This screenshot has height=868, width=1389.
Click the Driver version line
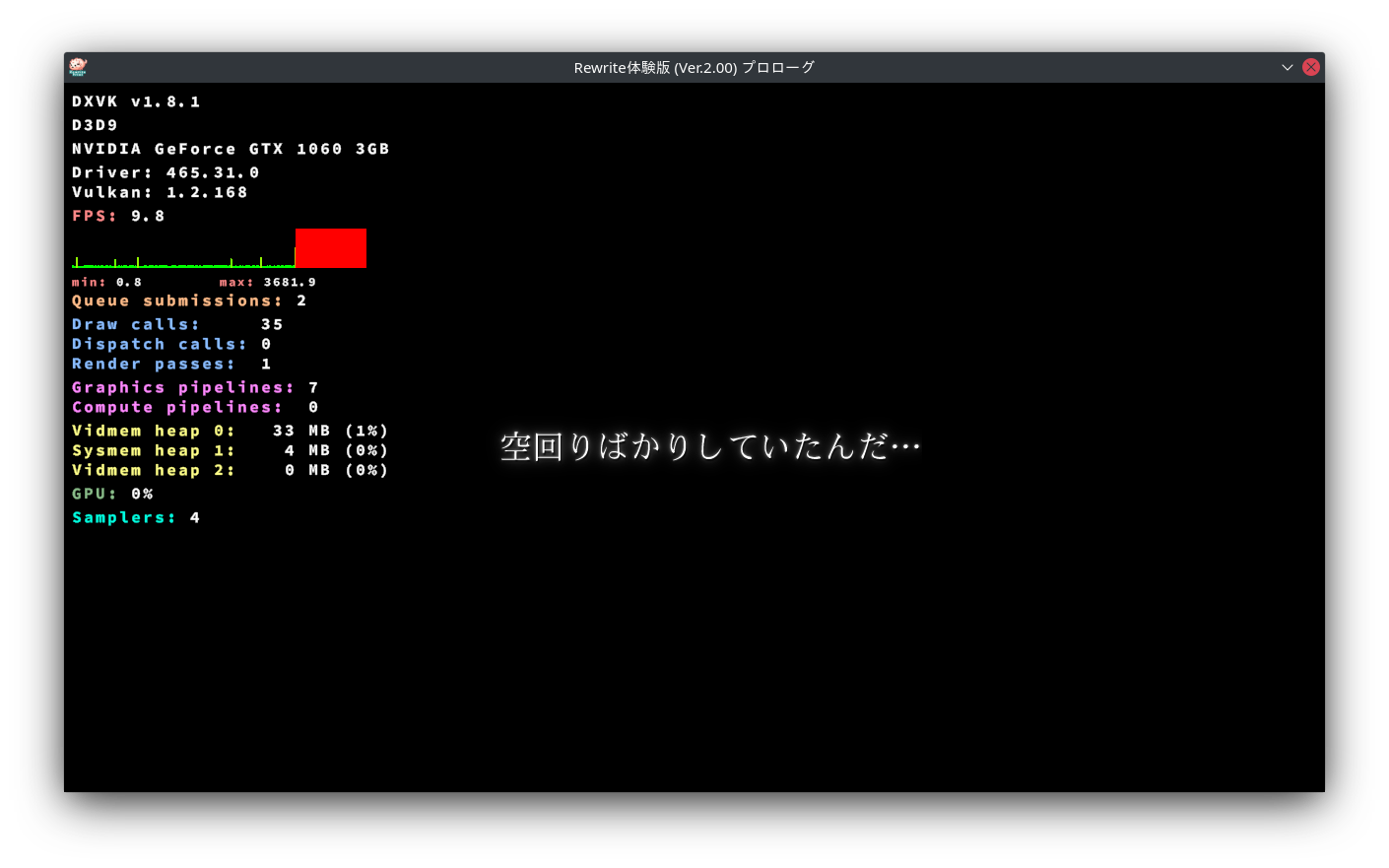pos(165,172)
